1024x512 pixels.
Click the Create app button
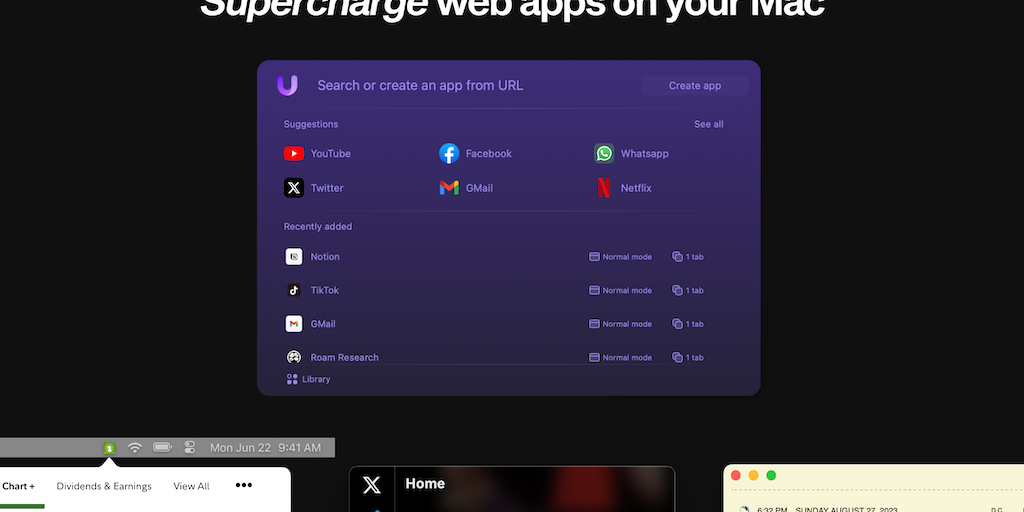(695, 86)
